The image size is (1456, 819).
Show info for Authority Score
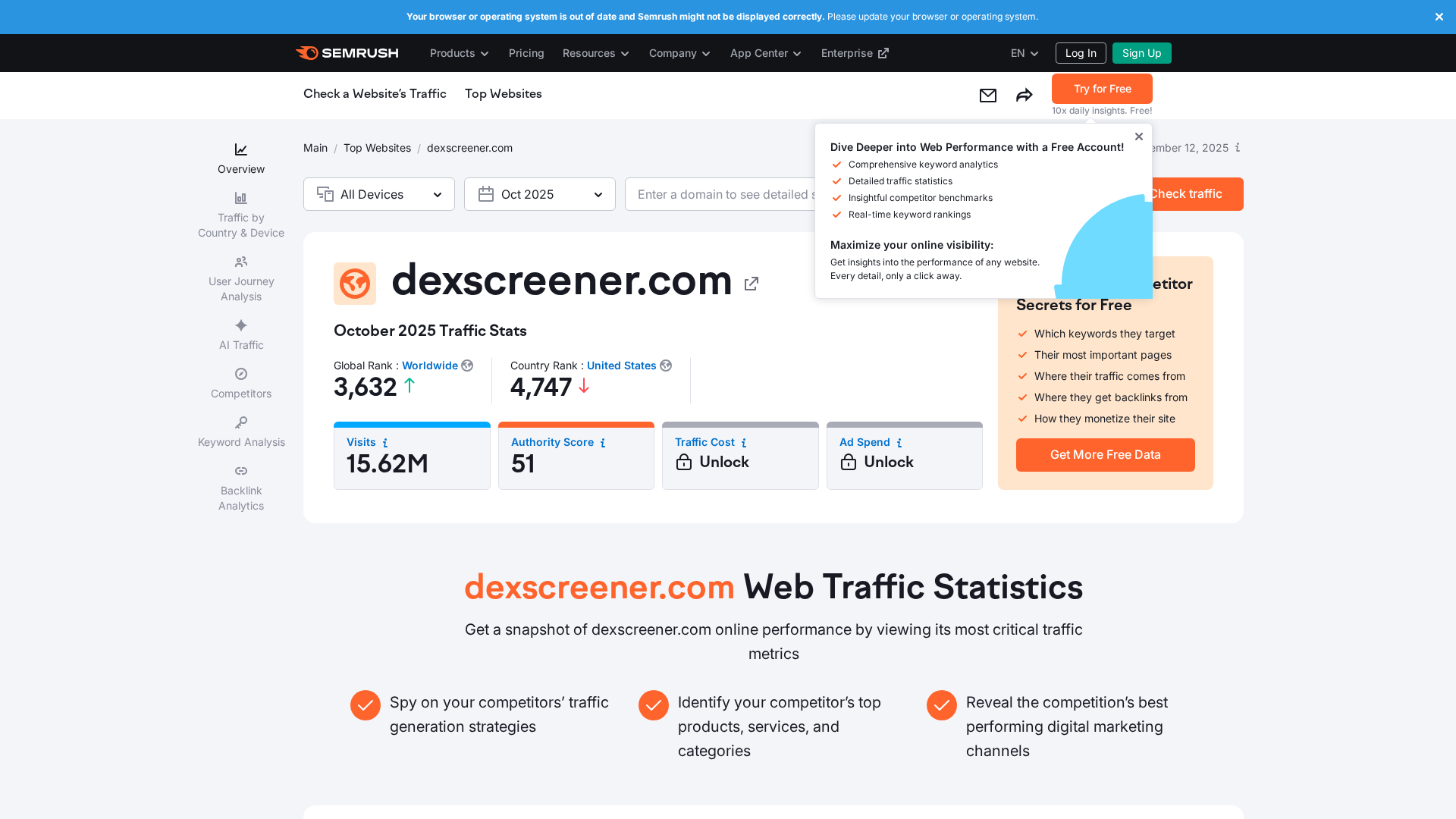[x=603, y=443]
